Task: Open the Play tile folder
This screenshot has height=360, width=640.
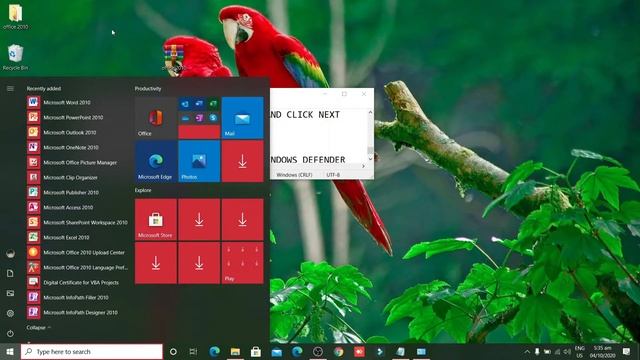Action: click(x=242, y=263)
